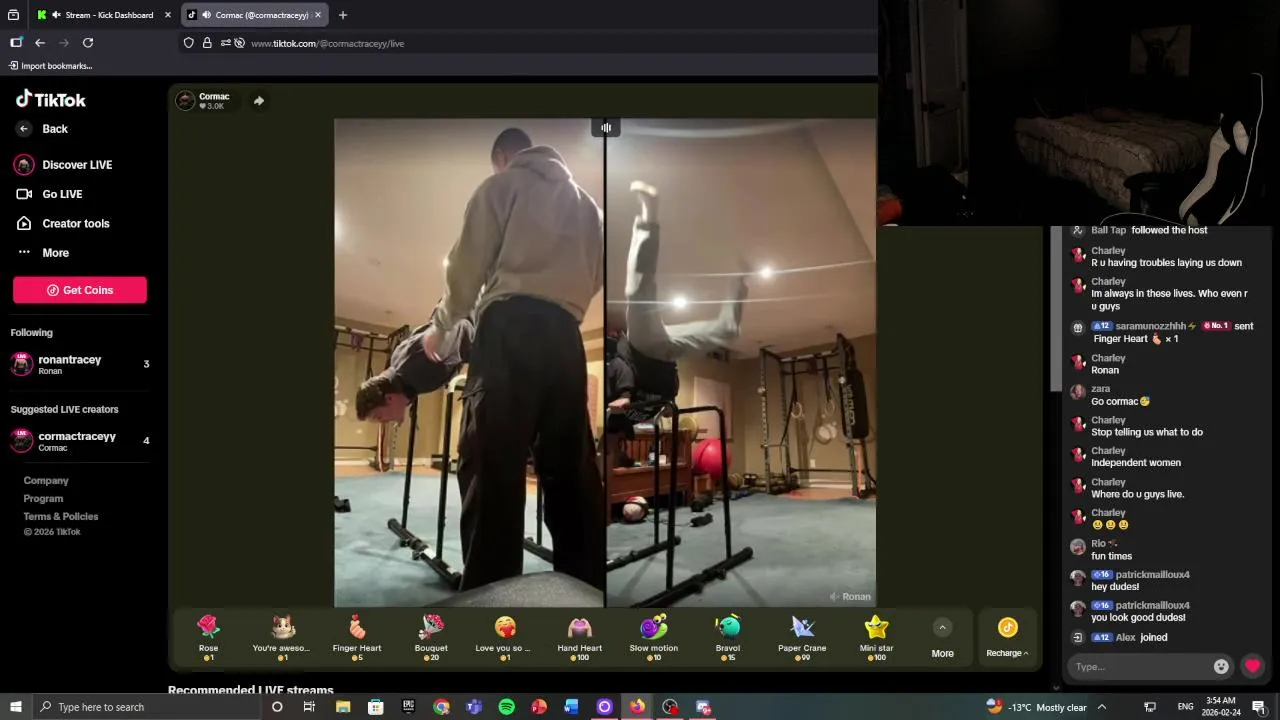
Task: Close the Kick Dashboard tab
Action: [x=167, y=15]
